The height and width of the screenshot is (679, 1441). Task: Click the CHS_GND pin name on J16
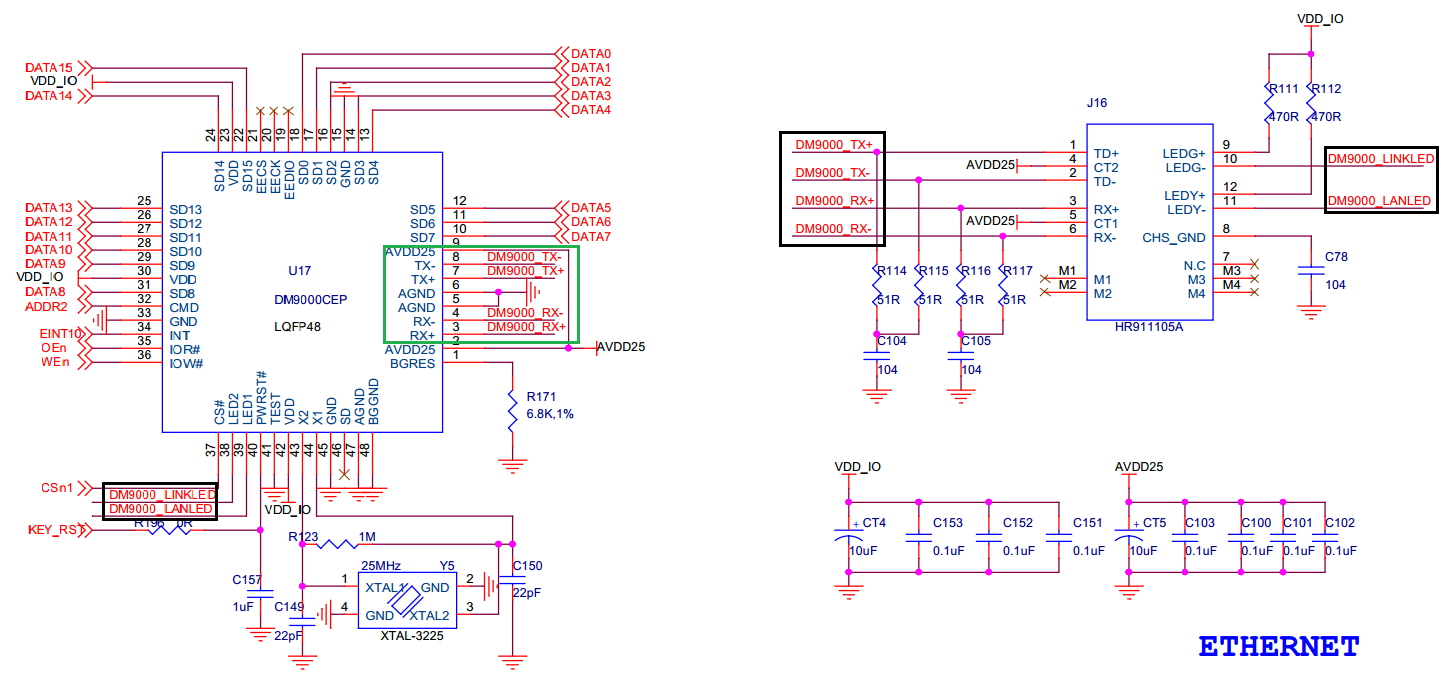click(x=1175, y=237)
